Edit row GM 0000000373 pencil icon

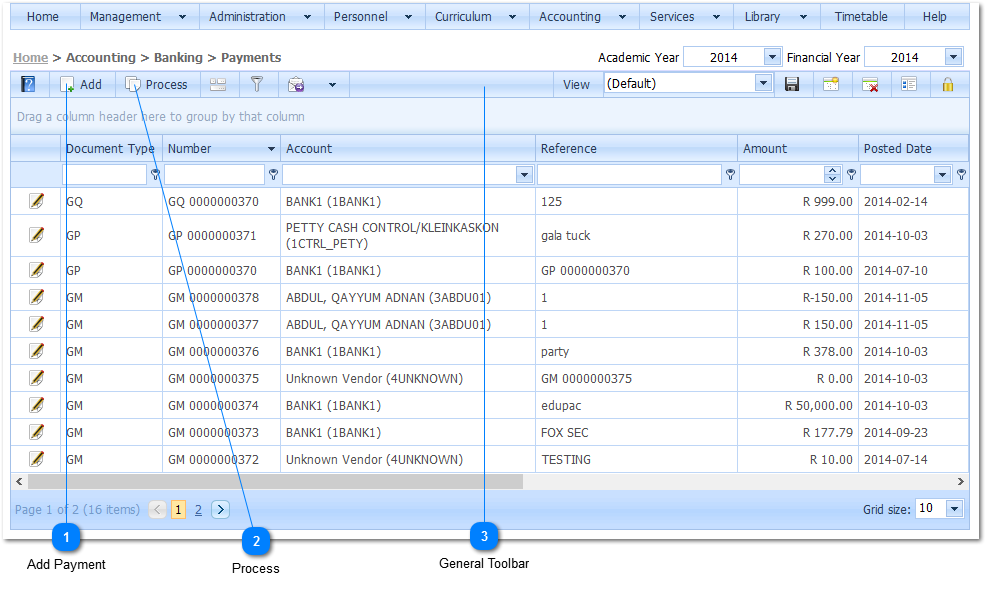[37, 432]
